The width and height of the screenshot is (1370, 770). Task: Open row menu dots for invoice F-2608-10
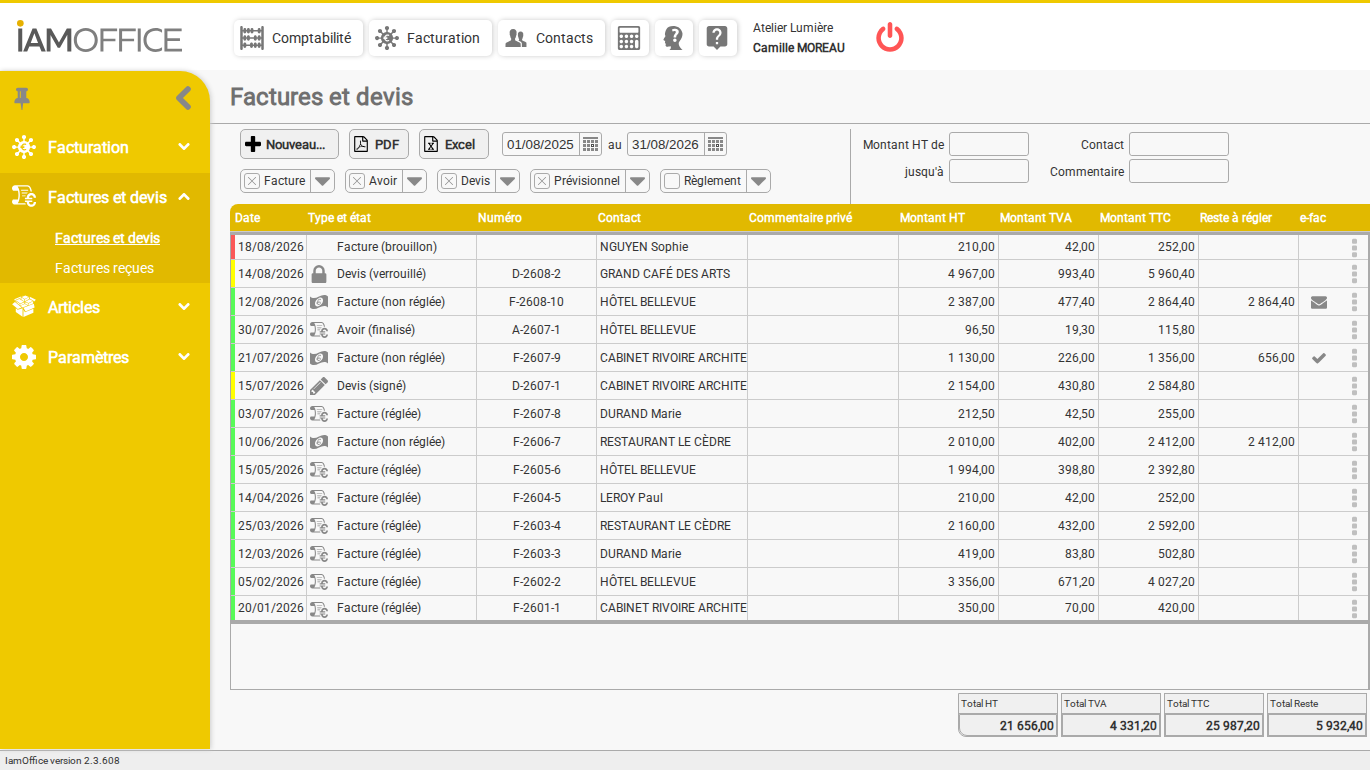click(x=1355, y=301)
